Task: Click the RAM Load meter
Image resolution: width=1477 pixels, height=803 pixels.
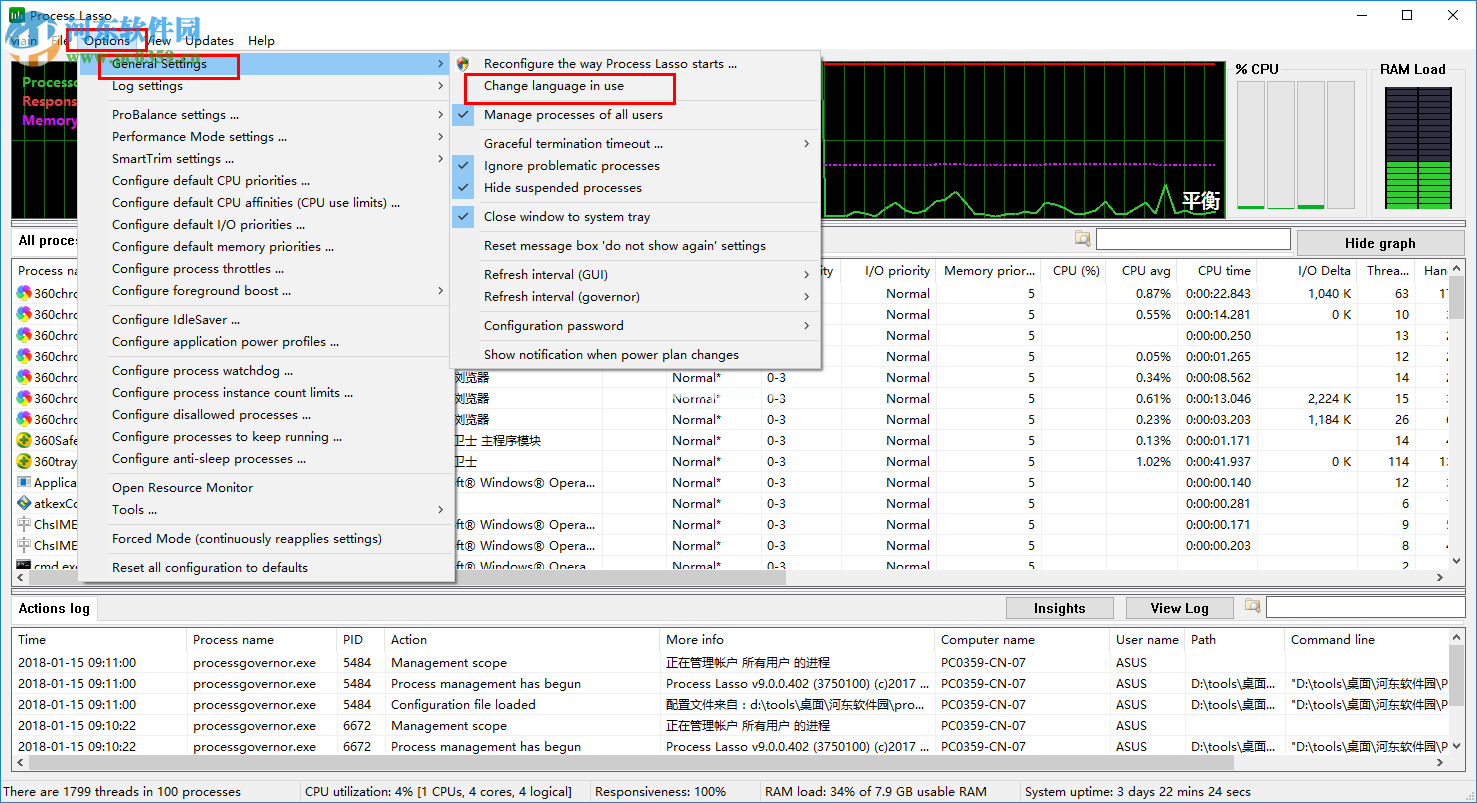Action: [1417, 148]
